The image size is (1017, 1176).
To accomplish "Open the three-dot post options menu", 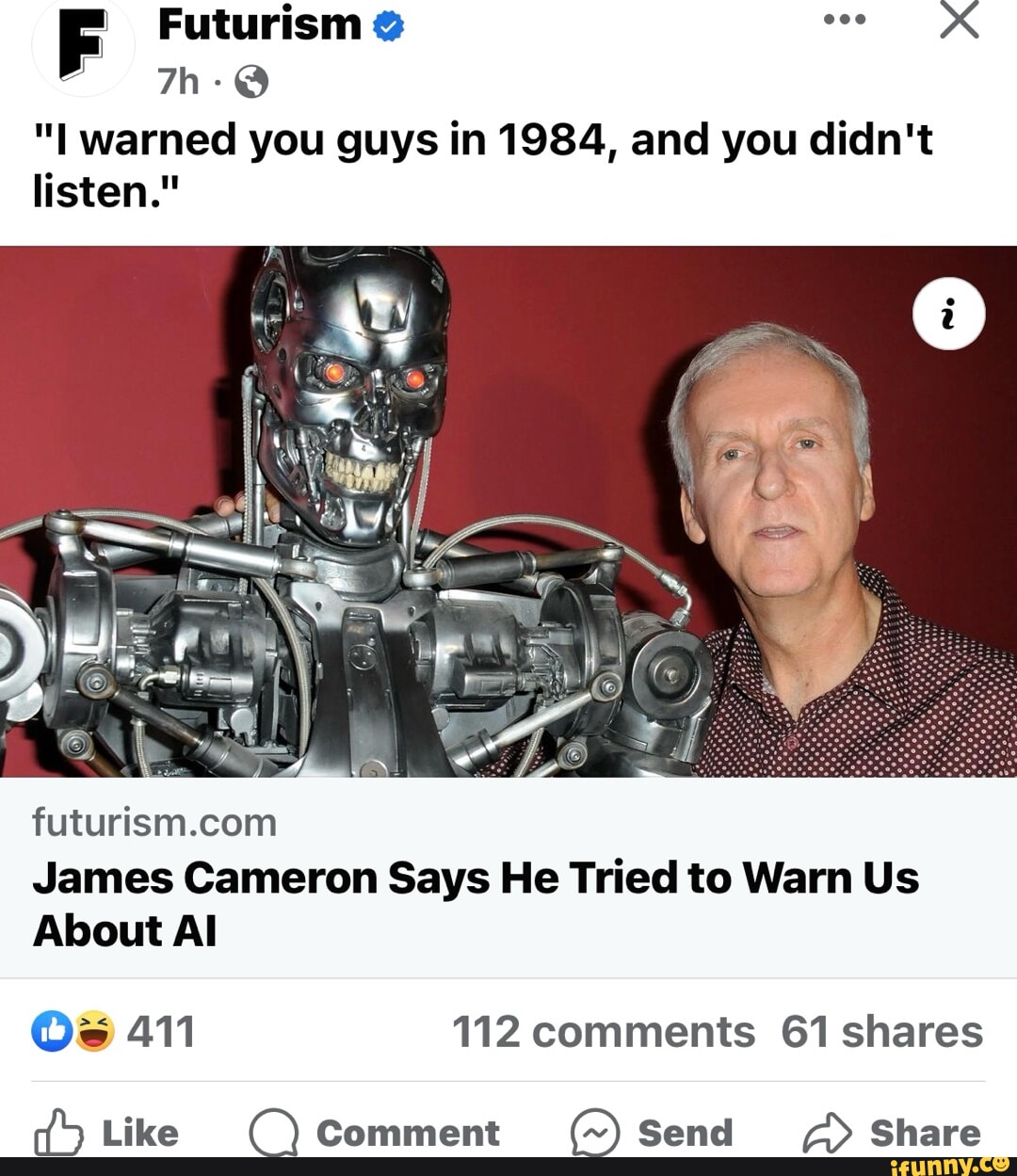I will pyautogui.click(x=845, y=20).
